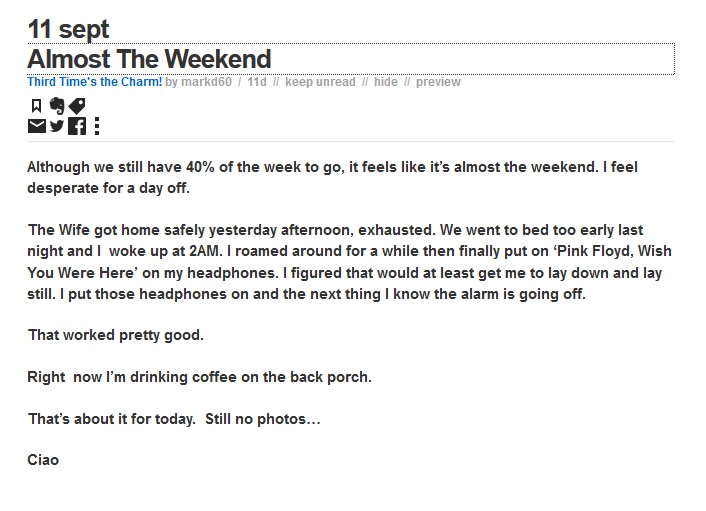The image size is (706, 511).
Task: Save article to Evernote elephant icon
Action: pyautogui.click(x=57, y=106)
